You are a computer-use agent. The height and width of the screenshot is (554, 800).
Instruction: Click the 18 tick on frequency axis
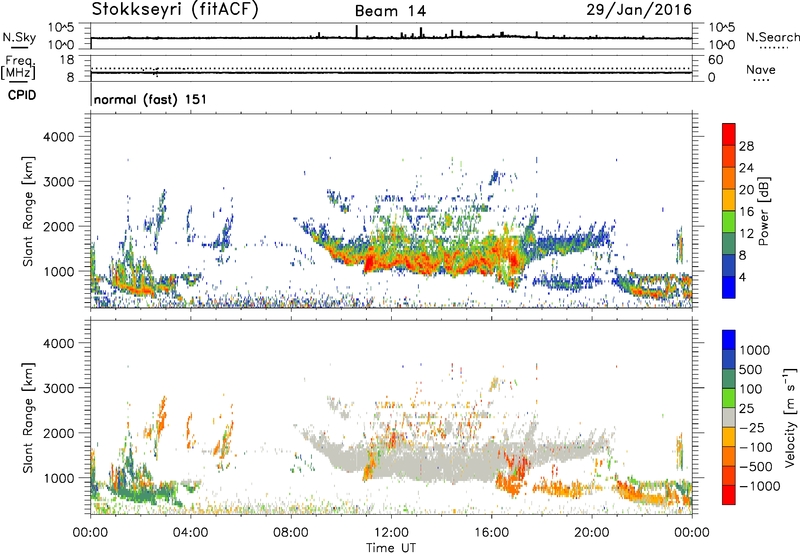tap(66, 60)
